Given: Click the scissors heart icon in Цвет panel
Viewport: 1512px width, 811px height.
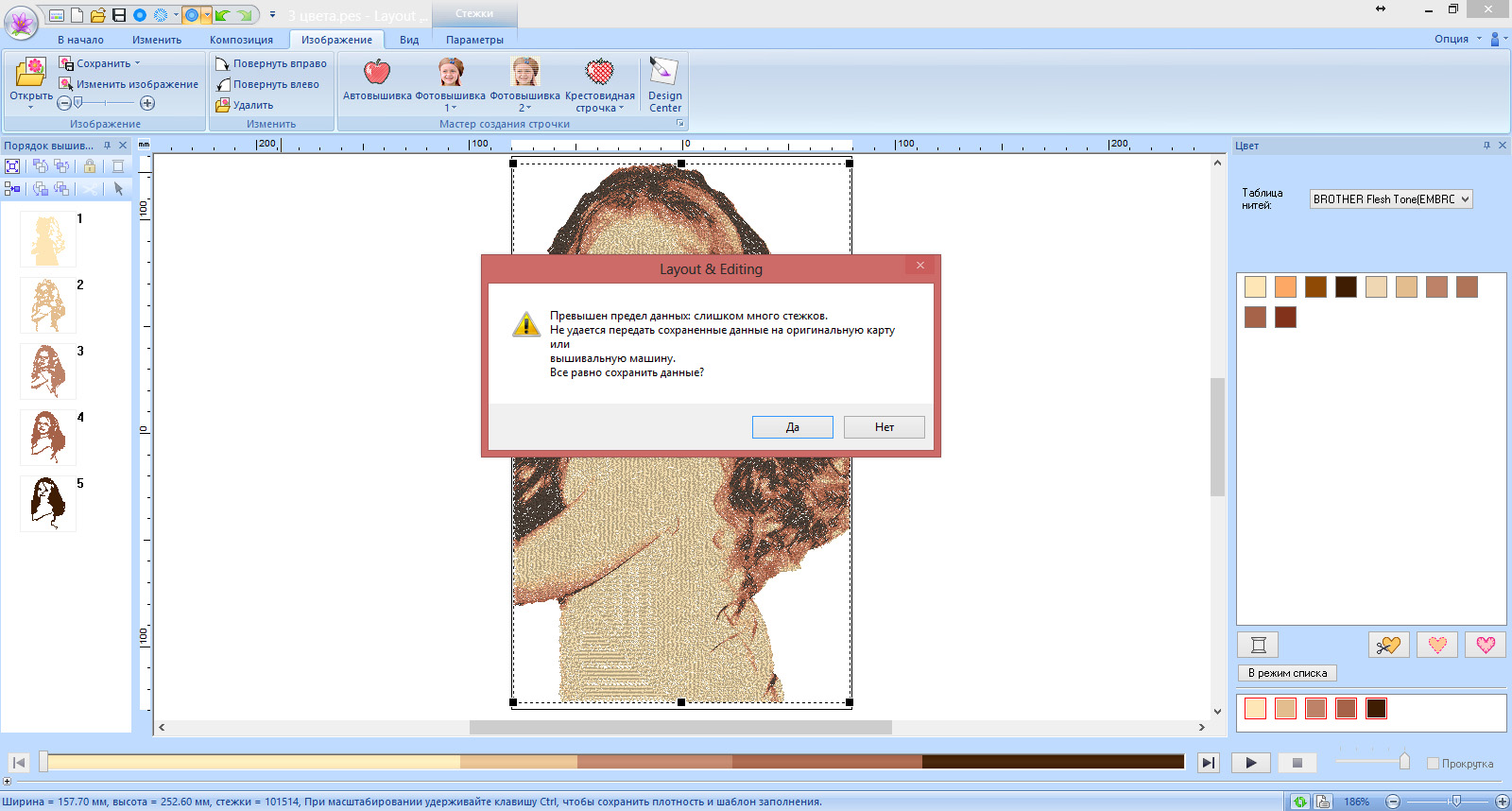Looking at the screenshot, I should tap(1388, 645).
